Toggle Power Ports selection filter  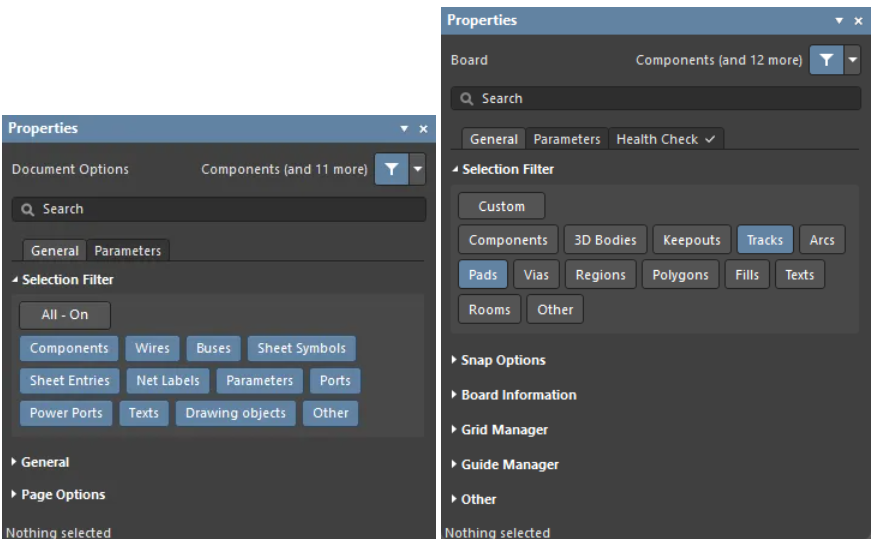coord(66,413)
